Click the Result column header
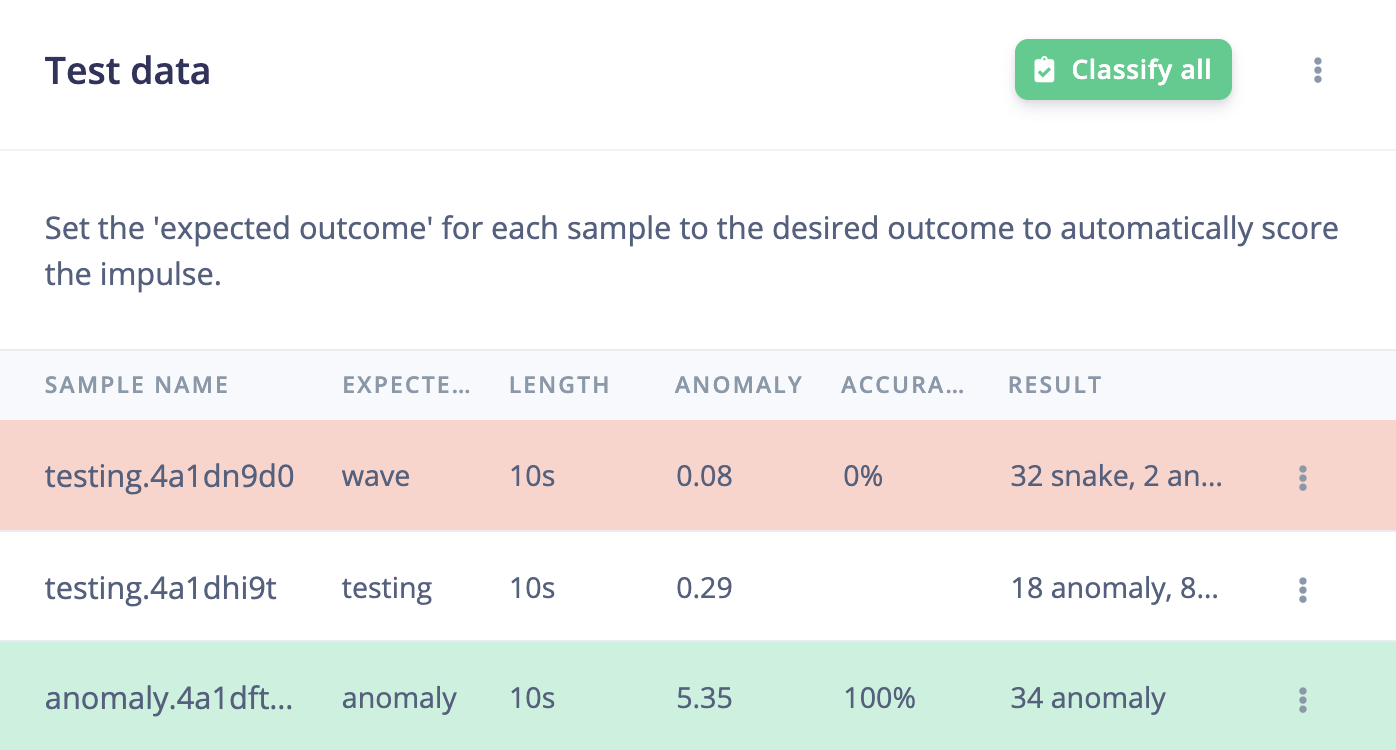The height and width of the screenshot is (750, 1396). pos(1055,385)
